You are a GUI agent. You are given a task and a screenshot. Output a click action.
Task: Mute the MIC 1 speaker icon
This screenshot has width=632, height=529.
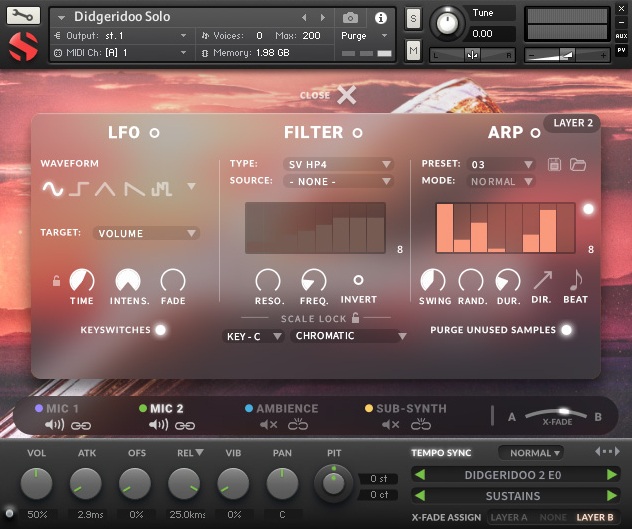click(54, 425)
